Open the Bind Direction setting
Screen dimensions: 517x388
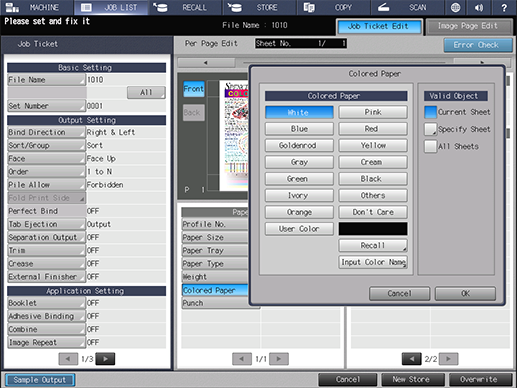46,132
